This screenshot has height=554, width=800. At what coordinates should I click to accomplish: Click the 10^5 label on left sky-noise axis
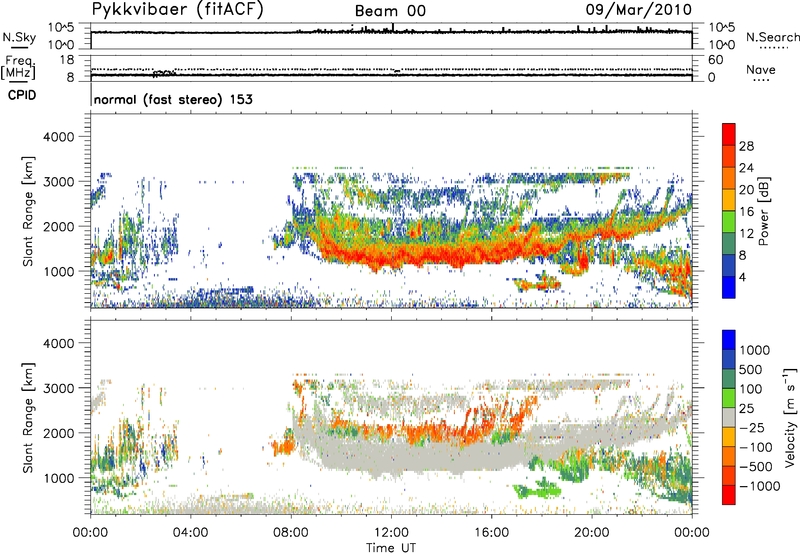[x=61, y=27]
